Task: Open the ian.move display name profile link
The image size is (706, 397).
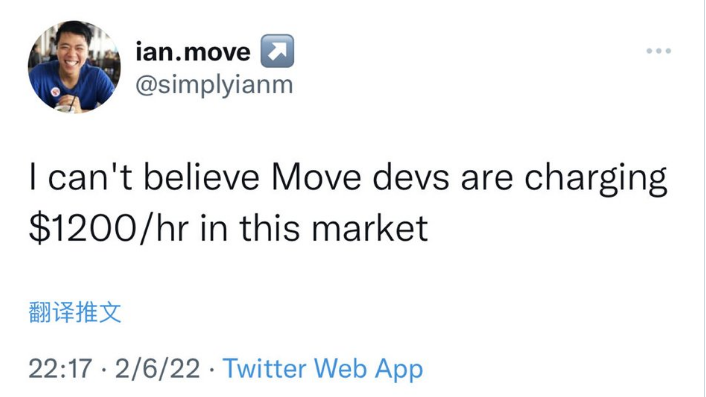Action: 193,52
